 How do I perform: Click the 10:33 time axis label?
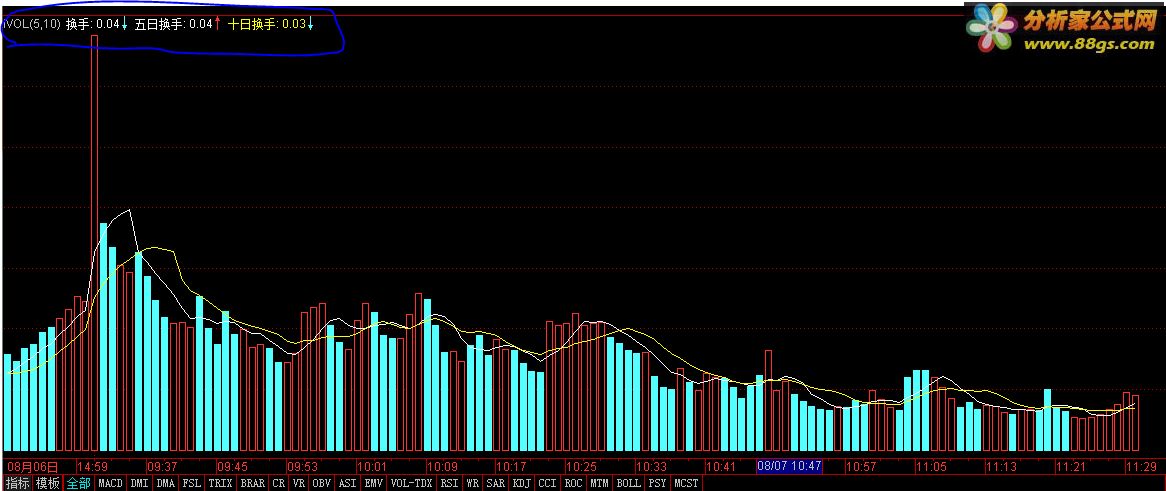coord(651,466)
